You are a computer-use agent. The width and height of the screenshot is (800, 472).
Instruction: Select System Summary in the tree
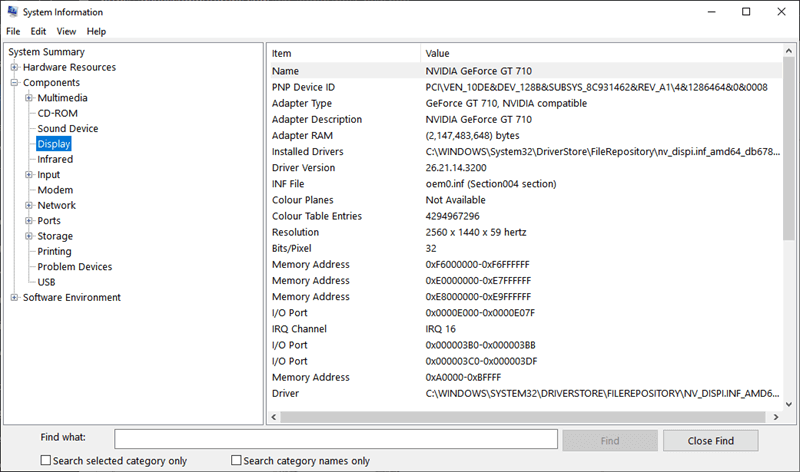46,52
